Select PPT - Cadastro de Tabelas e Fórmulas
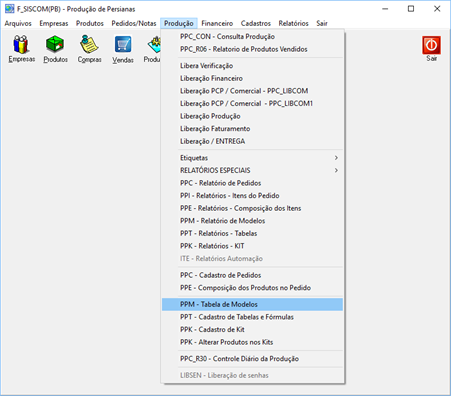Screen dimensions: 451x396 point(252,317)
